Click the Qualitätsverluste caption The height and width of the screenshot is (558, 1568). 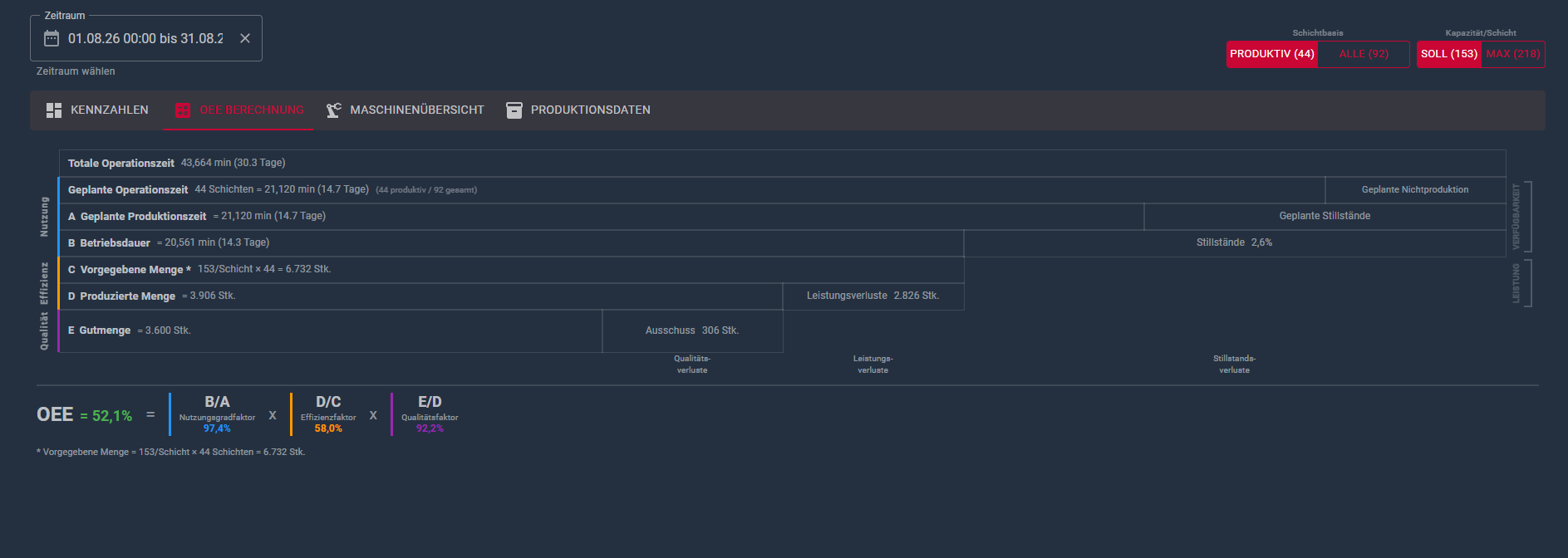692,365
